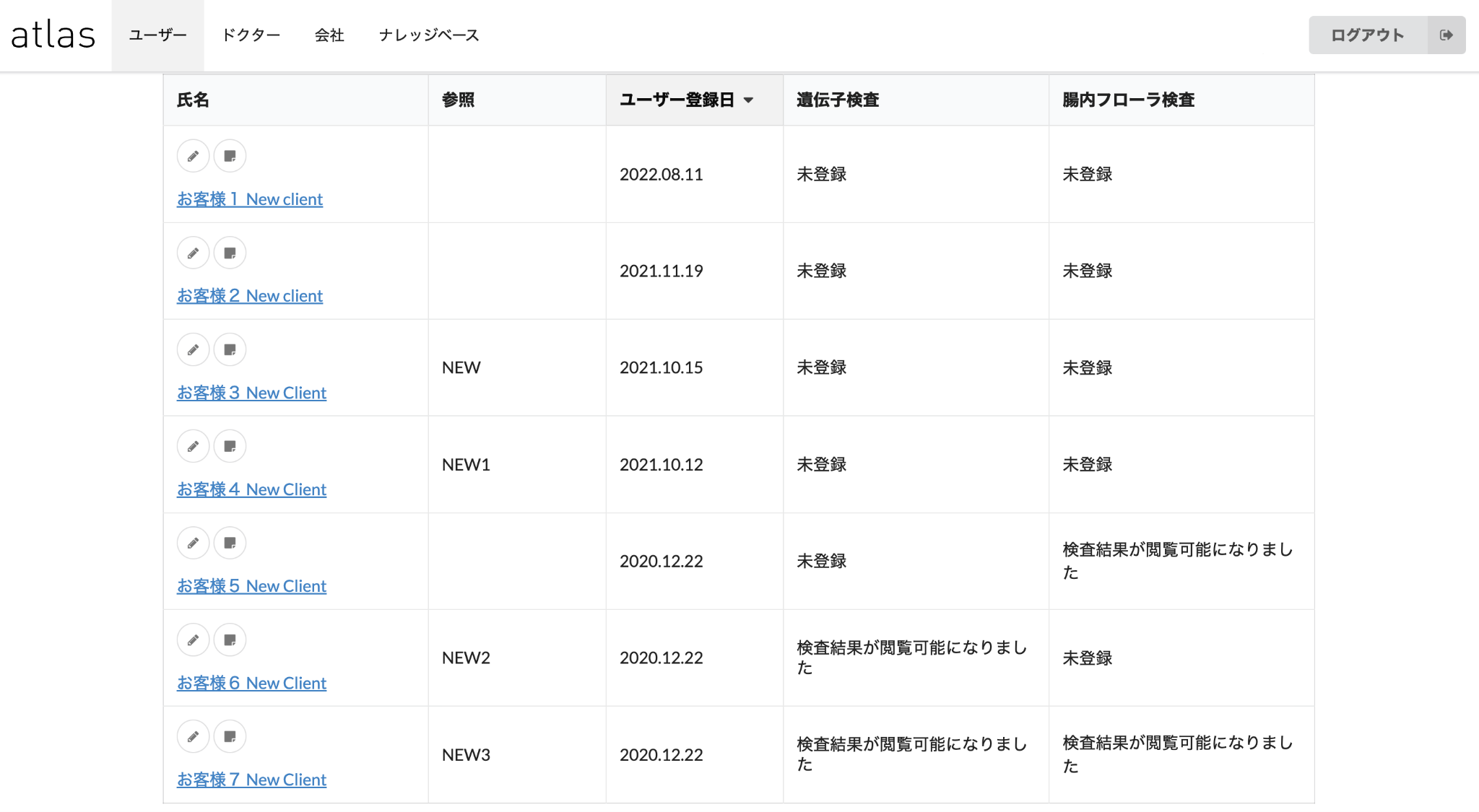Click the logout arrow icon
This screenshot has width=1479, height=812.
pyautogui.click(x=1446, y=35)
